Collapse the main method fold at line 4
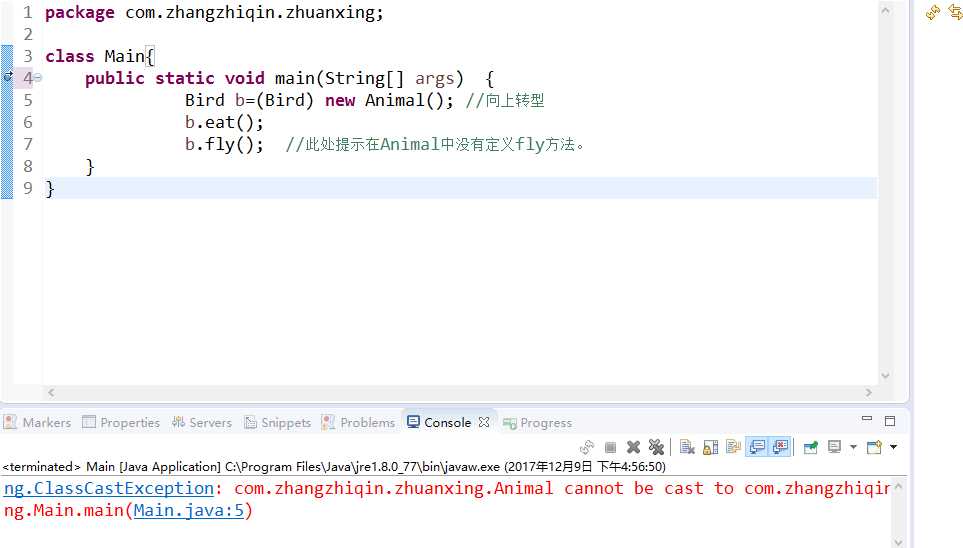Image resolution: width=963 pixels, height=548 pixels. [38, 78]
